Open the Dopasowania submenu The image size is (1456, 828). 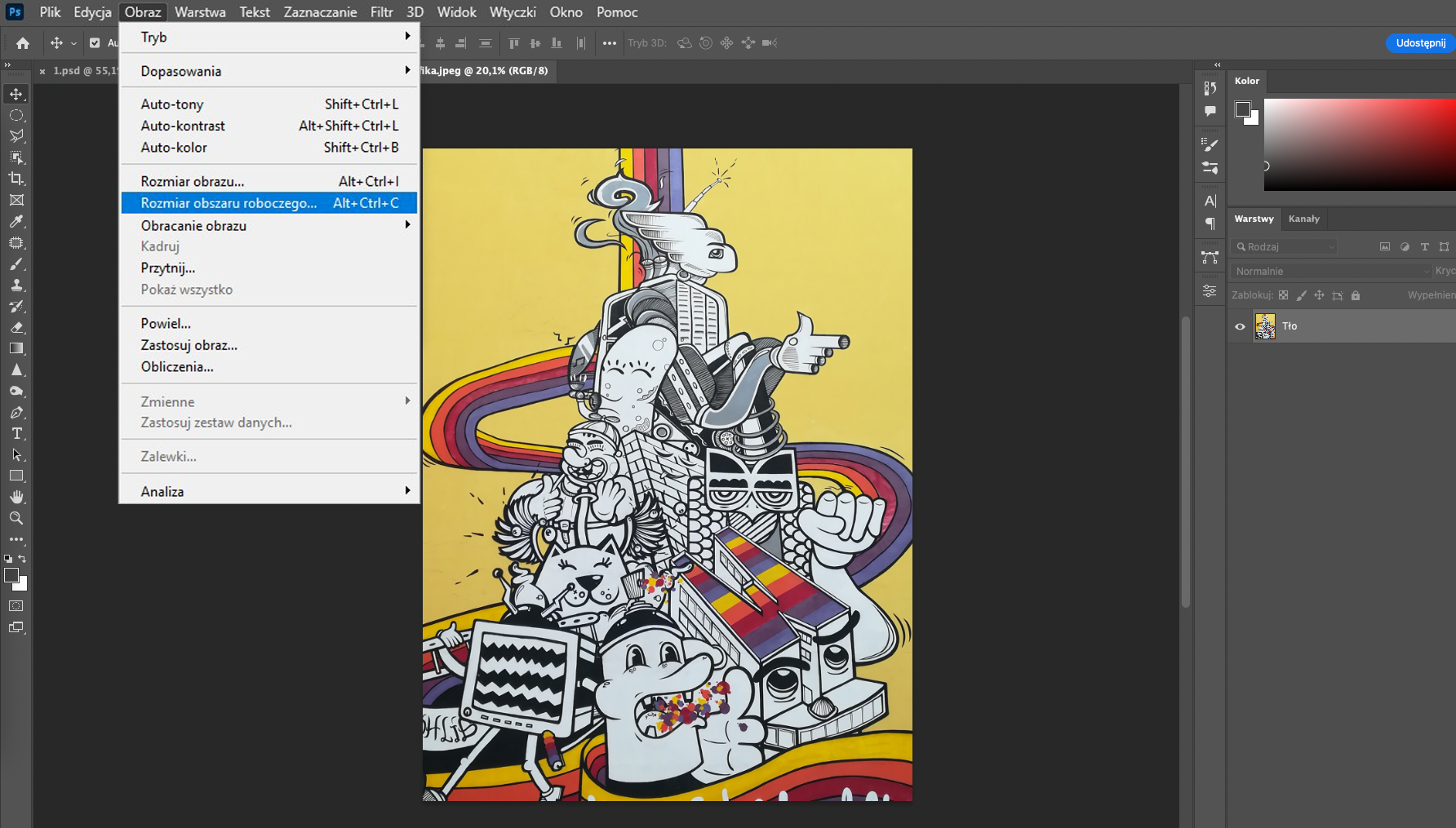click(269, 71)
